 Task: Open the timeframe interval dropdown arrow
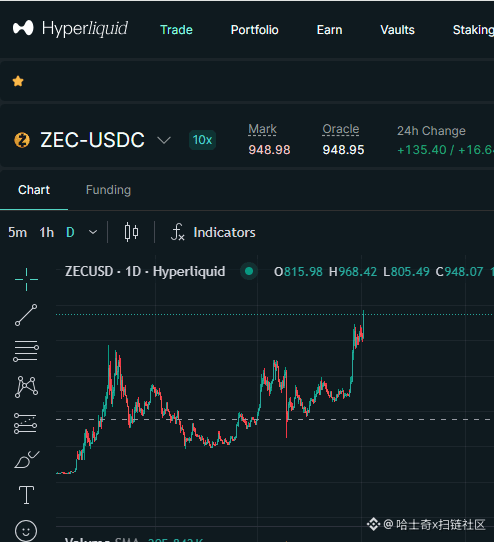pyautogui.click(x=93, y=232)
